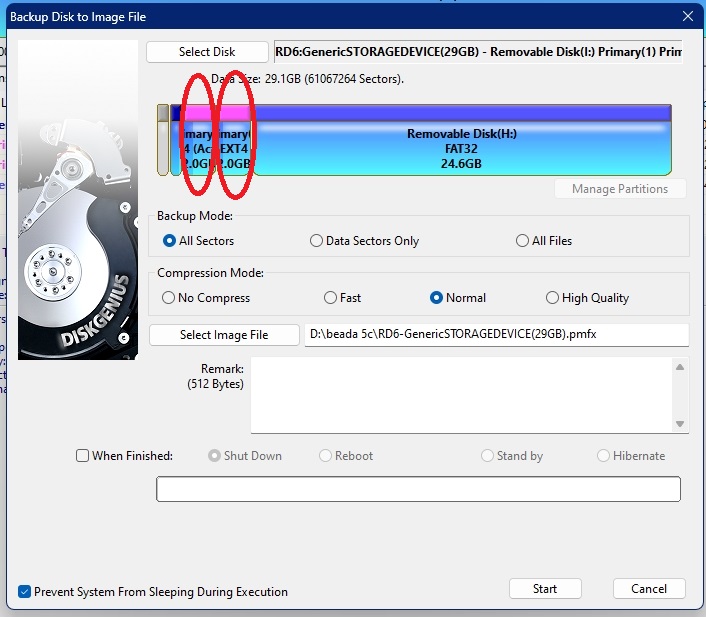
Task: Cancel the backup dialog
Action: [x=648, y=588]
